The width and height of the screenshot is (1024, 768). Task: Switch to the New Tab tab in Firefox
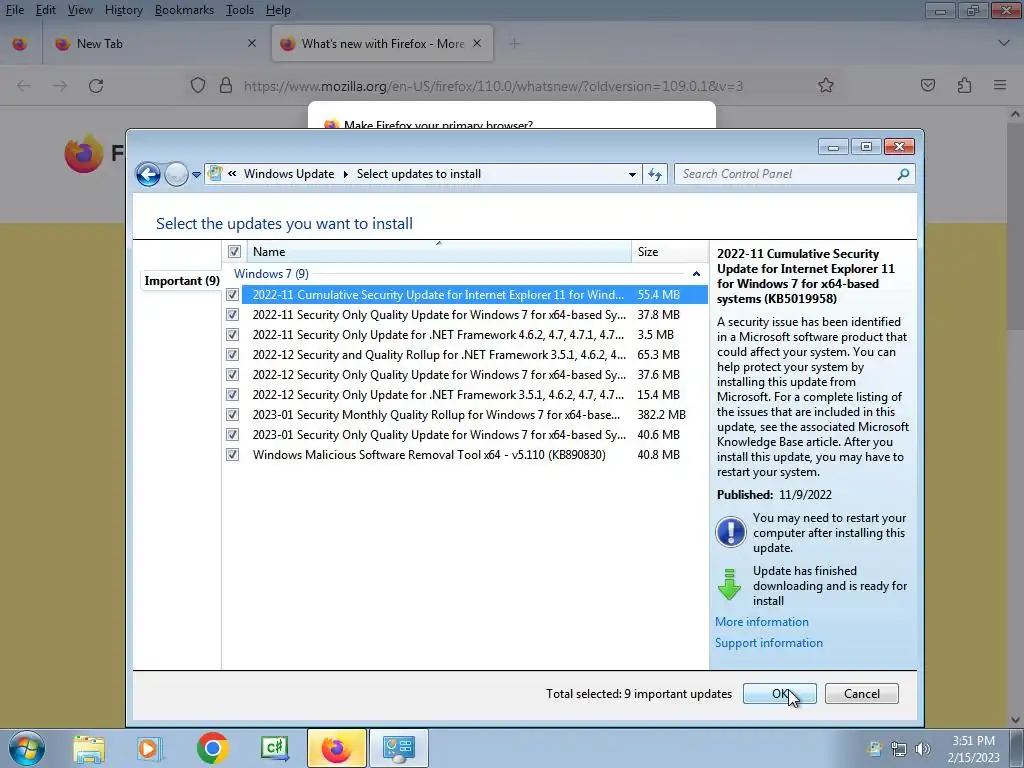click(x=155, y=44)
